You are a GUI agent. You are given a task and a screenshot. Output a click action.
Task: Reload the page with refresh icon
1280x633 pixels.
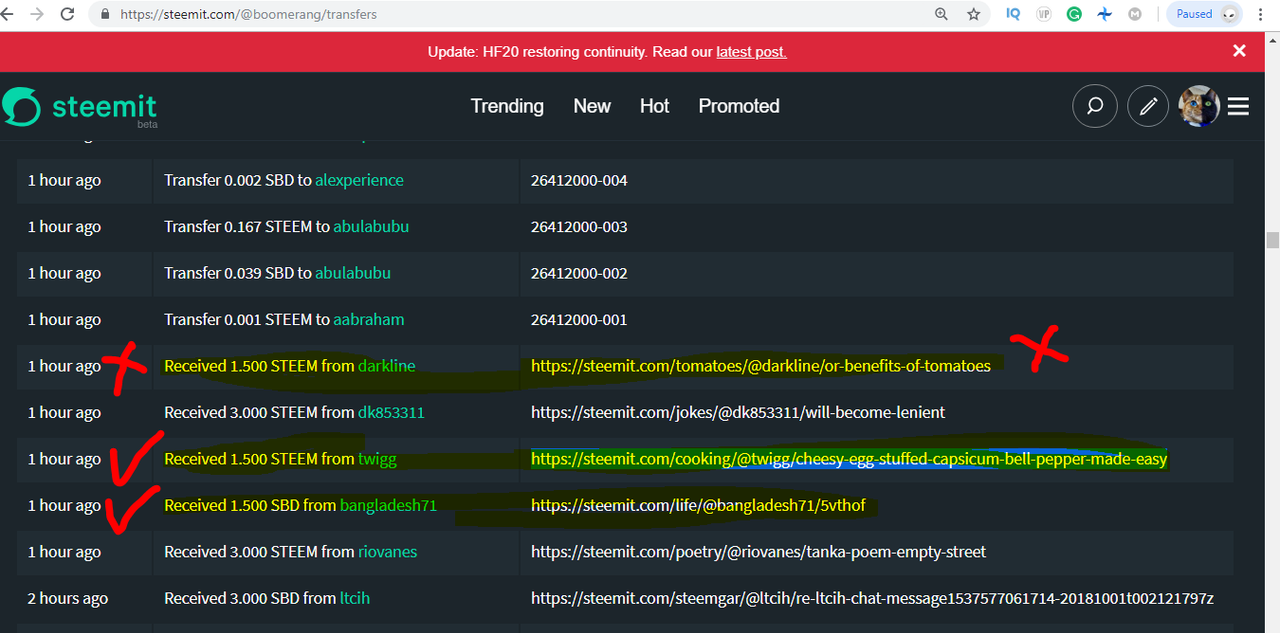point(68,14)
